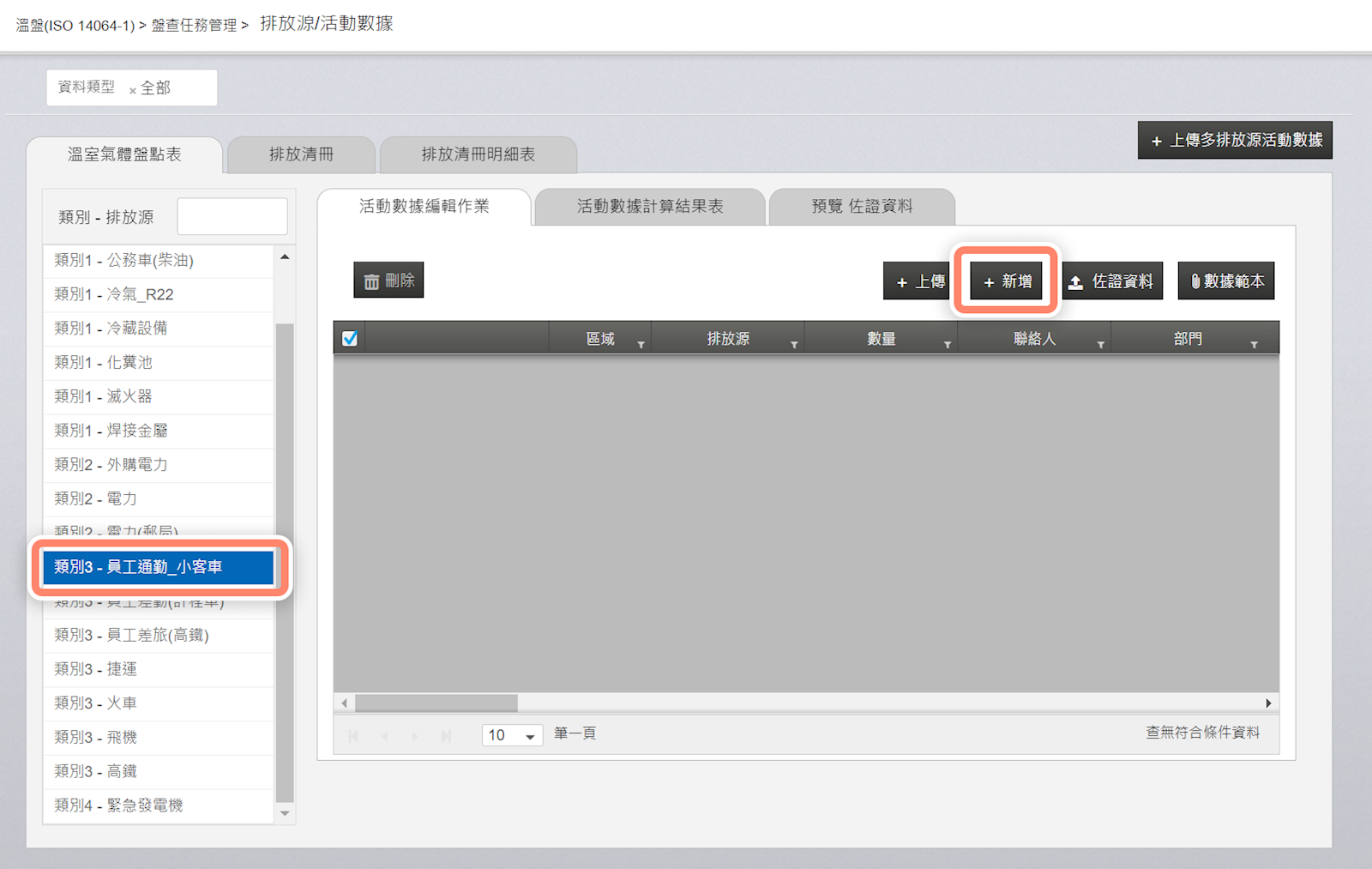Click the 排放源 column header
Screen dimensions: 1372x869
728,339
